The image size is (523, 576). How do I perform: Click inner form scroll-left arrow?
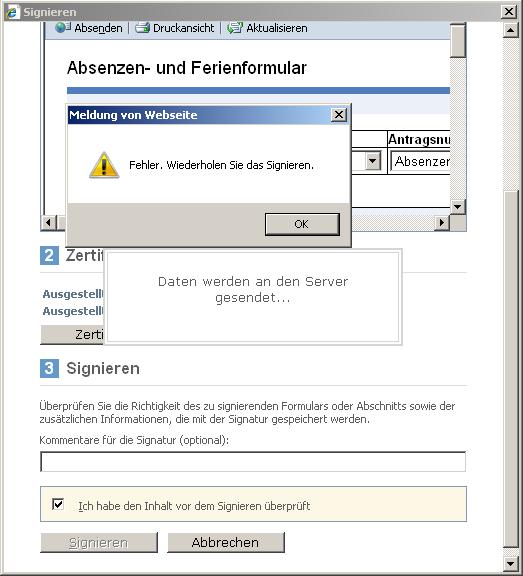48,223
